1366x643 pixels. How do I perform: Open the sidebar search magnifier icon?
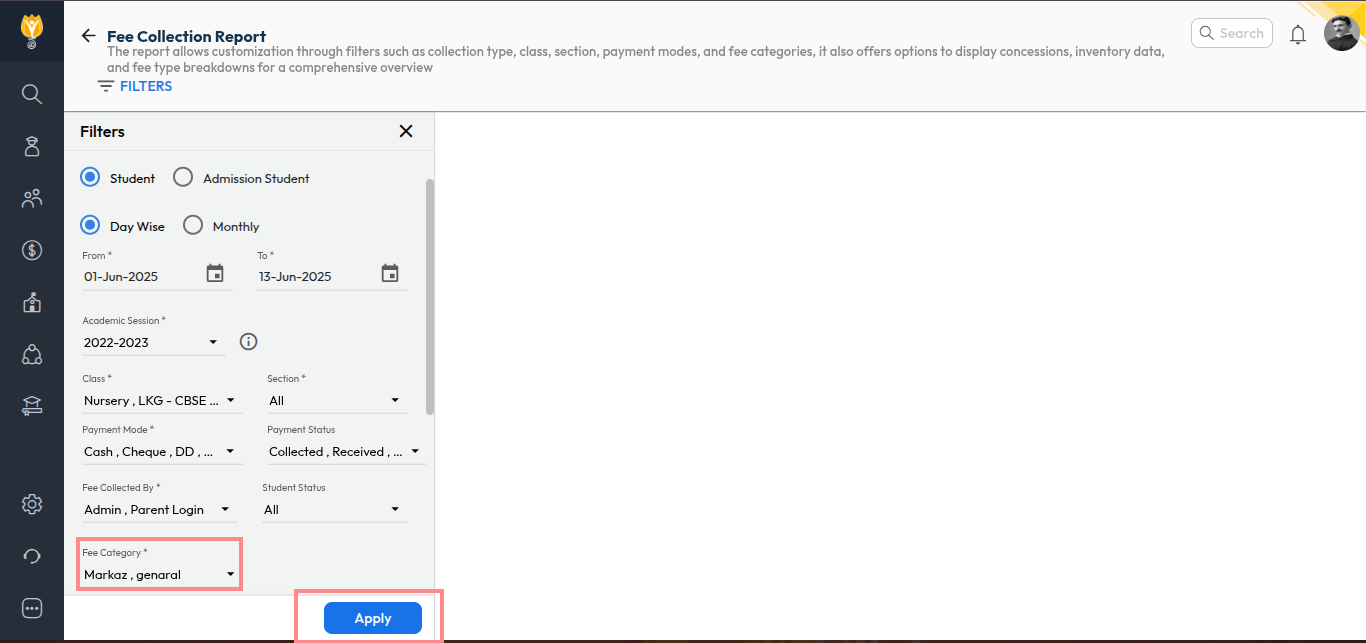click(x=32, y=94)
